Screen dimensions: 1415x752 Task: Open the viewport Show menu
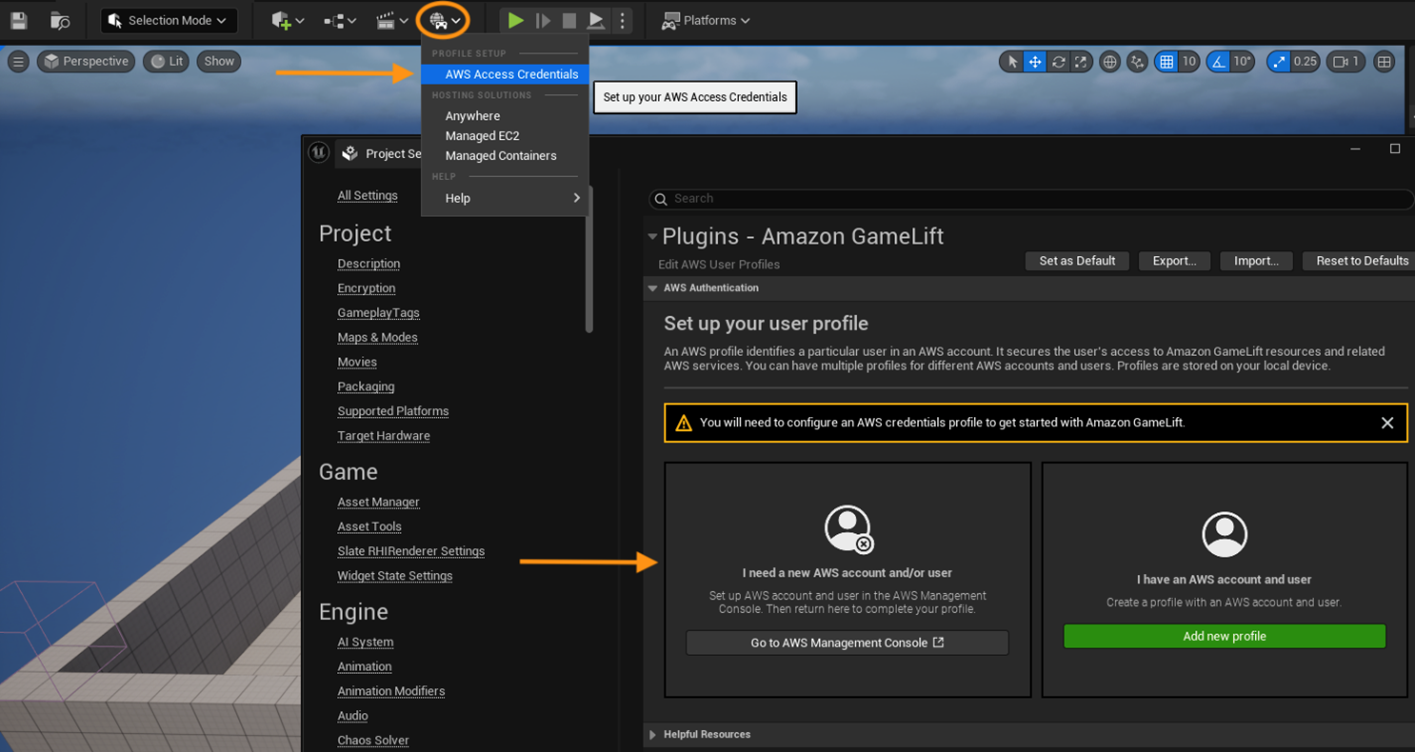coord(219,61)
